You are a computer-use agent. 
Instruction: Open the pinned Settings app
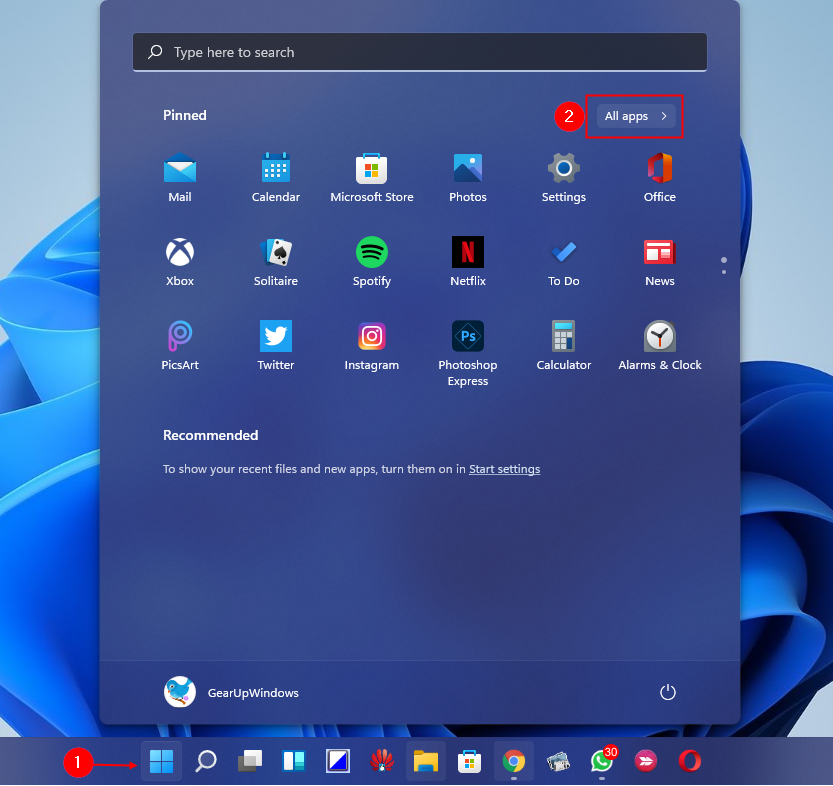tap(564, 178)
